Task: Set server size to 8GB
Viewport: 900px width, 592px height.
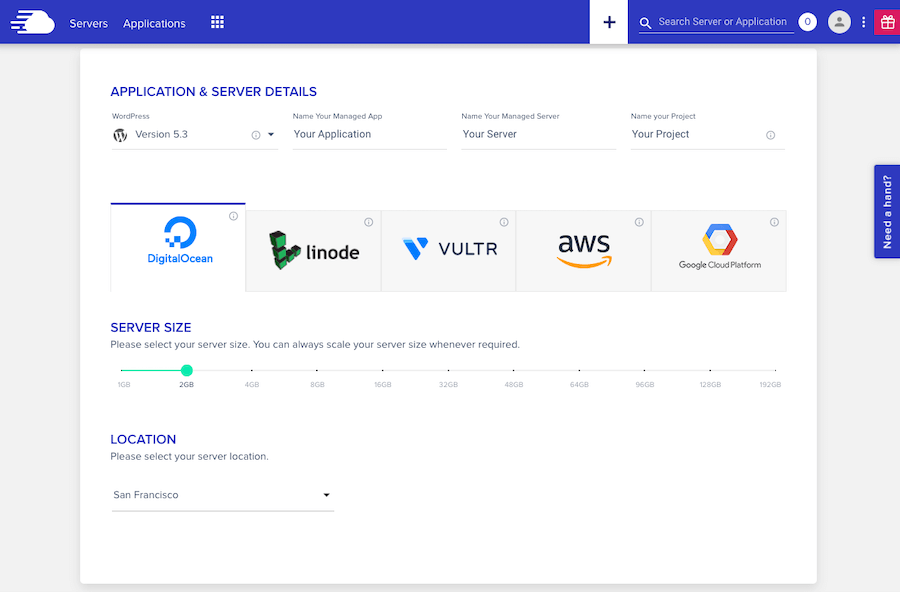Action: pyautogui.click(x=317, y=385)
